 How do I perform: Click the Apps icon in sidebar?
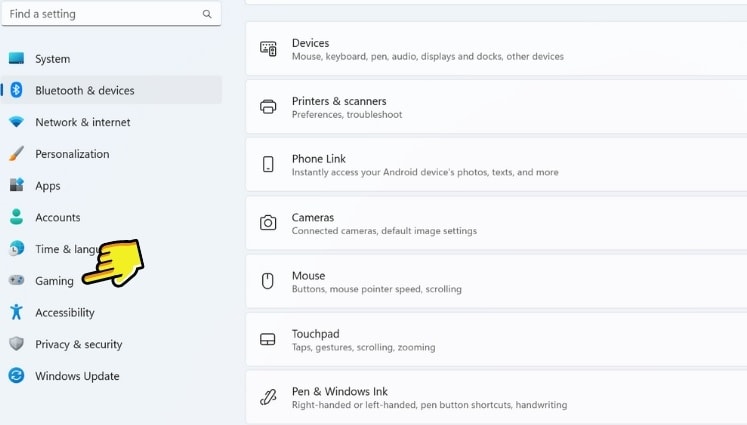[x=16, y=185]
